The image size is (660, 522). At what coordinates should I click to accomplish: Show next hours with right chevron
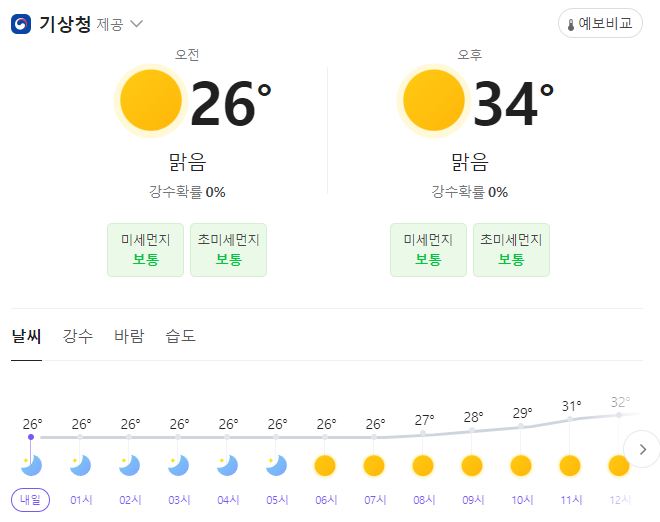[642, 449]
